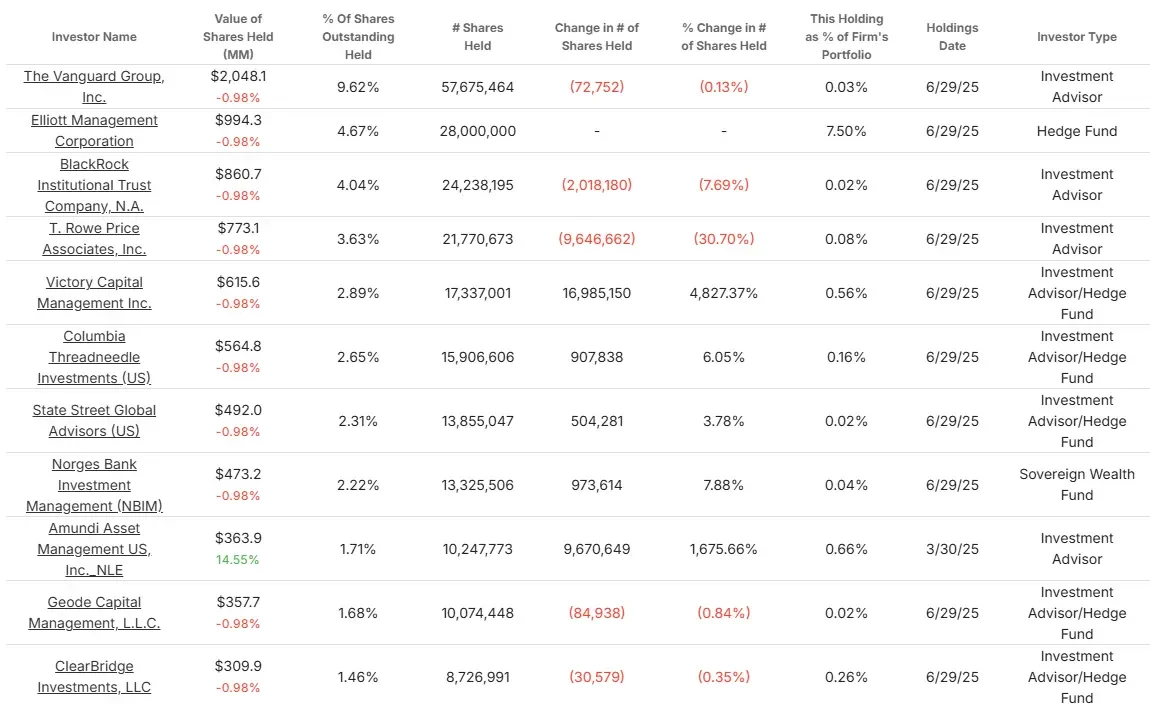Sort by Value of Shares Held header

tap(238, 37)
